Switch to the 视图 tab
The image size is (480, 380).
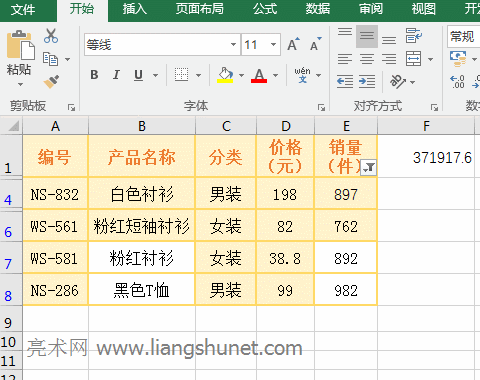click(x=423, y=9)
